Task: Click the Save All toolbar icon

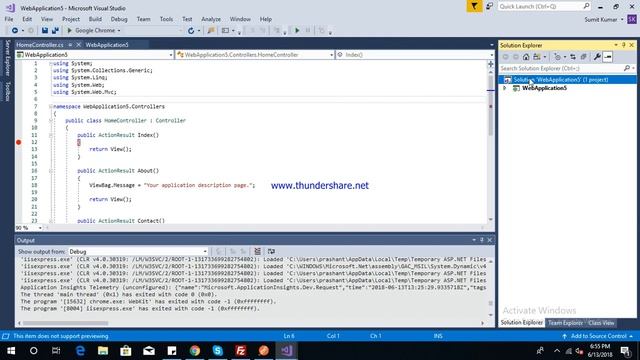Action: click(55, 31)
